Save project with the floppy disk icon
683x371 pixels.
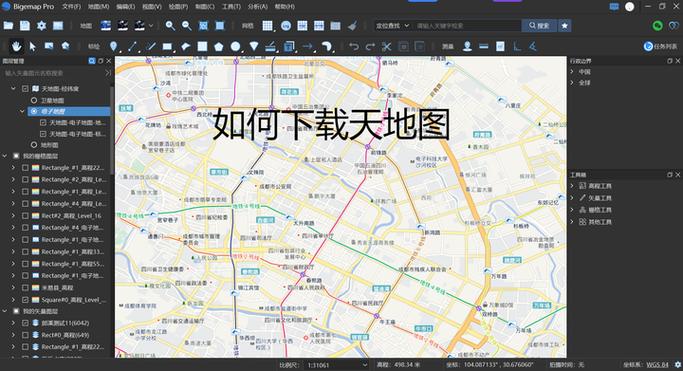25,26
